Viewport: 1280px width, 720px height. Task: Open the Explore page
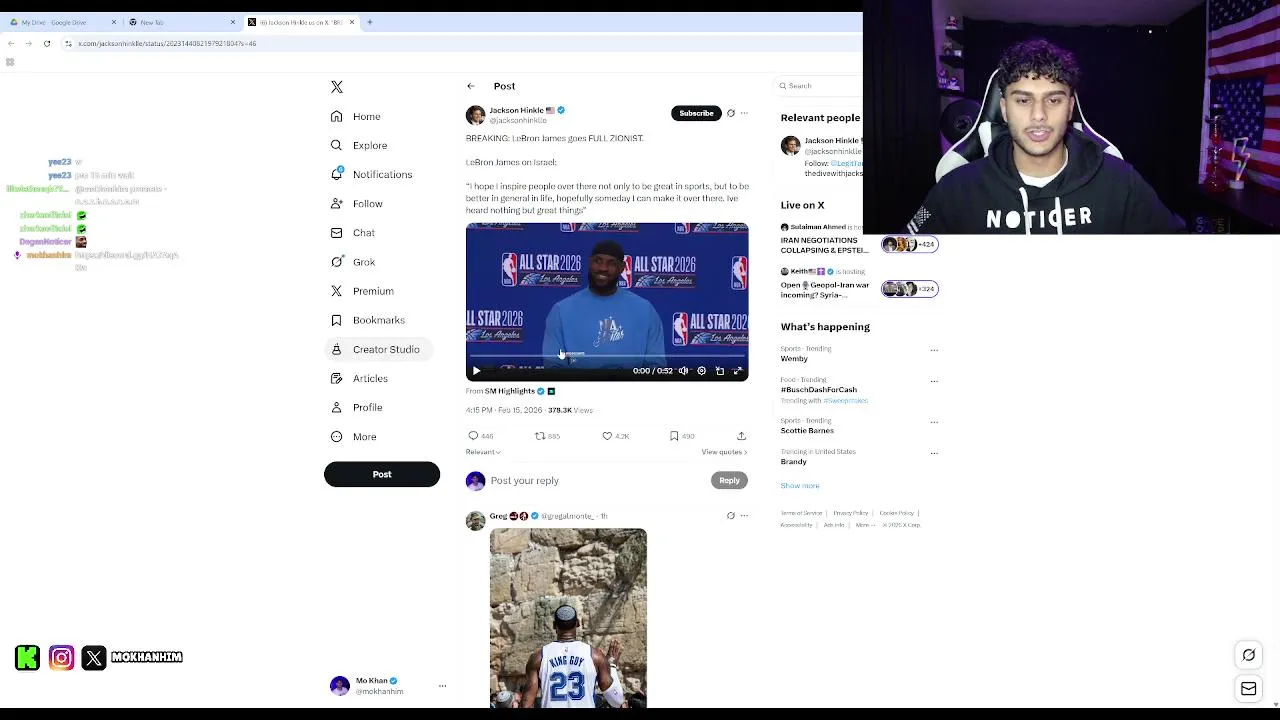[359, 146]
